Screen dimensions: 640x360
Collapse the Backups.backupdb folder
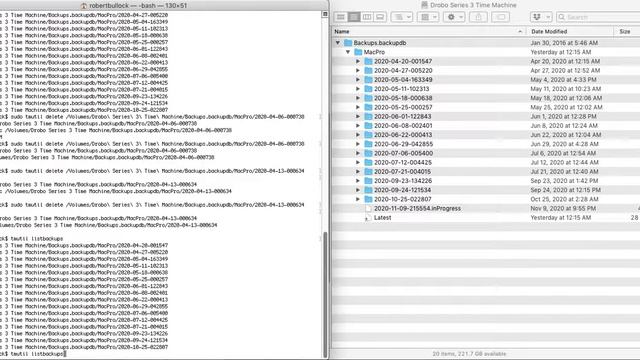point(338,42)
